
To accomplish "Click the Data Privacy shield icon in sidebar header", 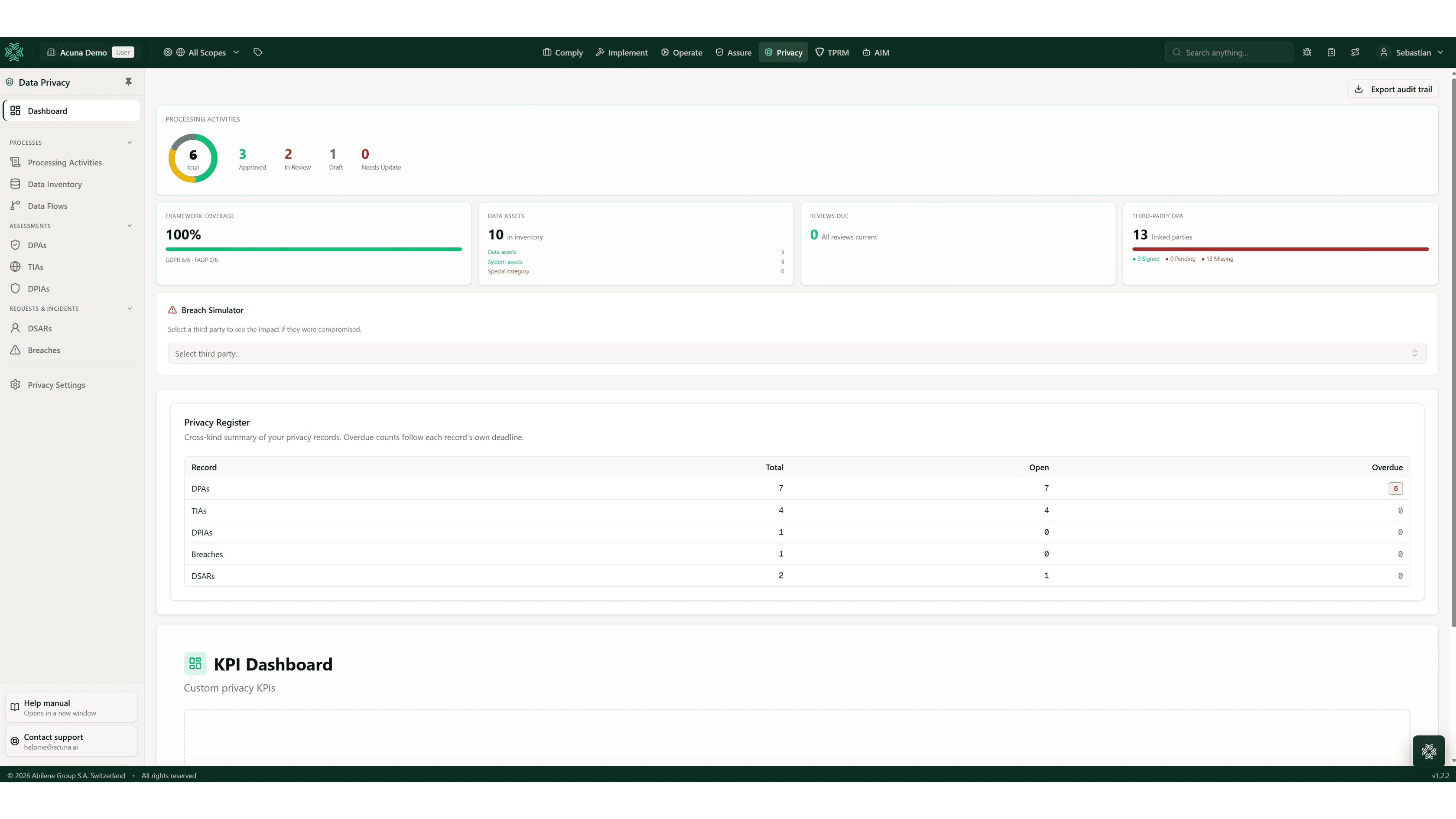I will pyautogui.click(x=10, y=82).
